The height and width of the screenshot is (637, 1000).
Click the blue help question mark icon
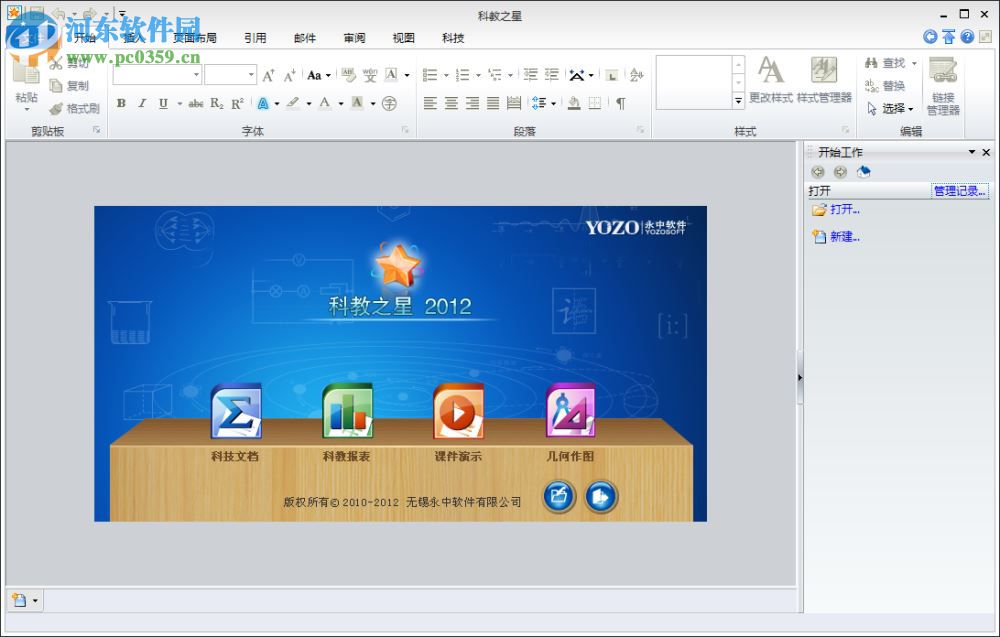(x=967, y=37)
